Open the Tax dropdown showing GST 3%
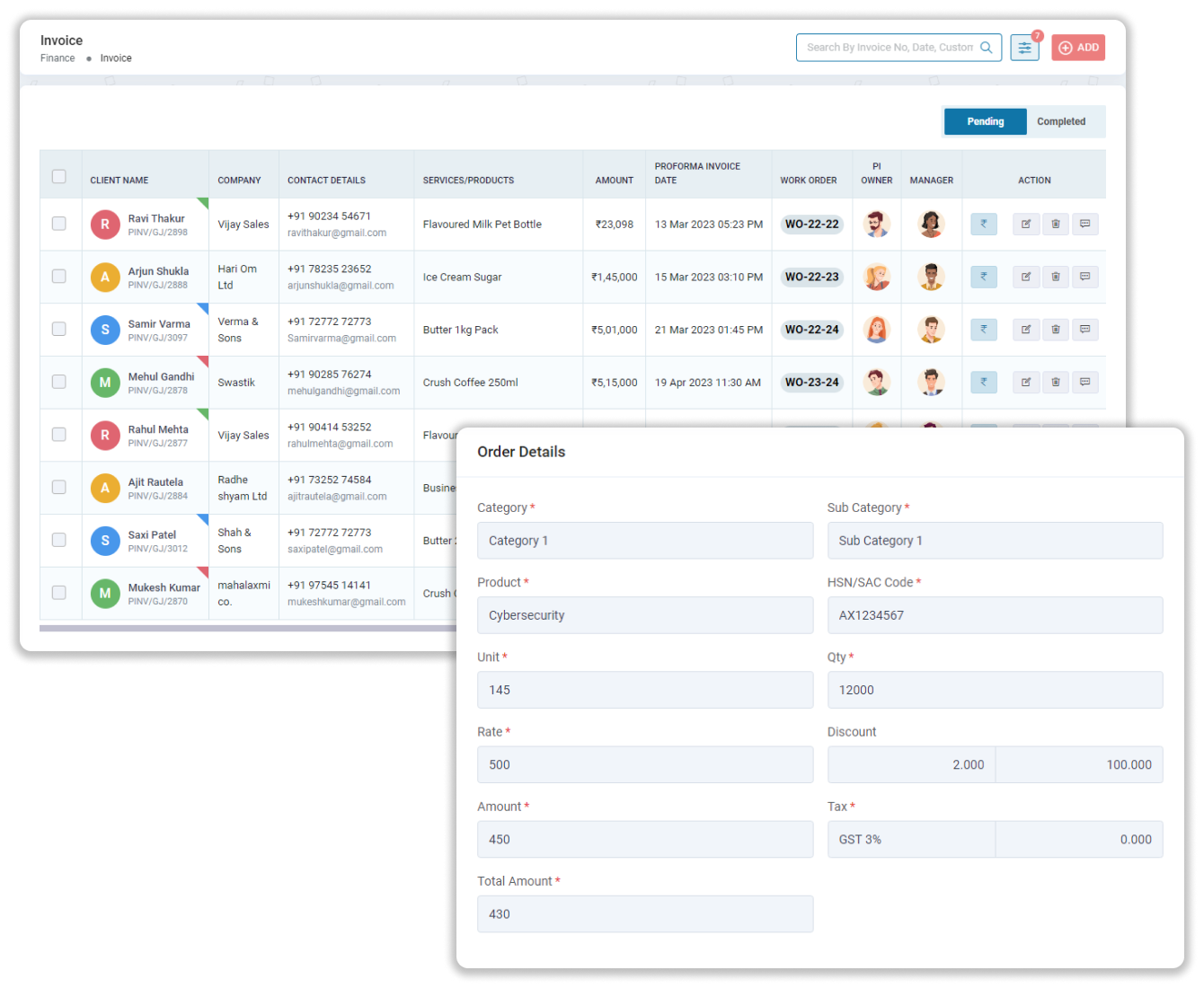Image resolution: width=1204 pixels, height=988 pixels. [x=911, y=839]
